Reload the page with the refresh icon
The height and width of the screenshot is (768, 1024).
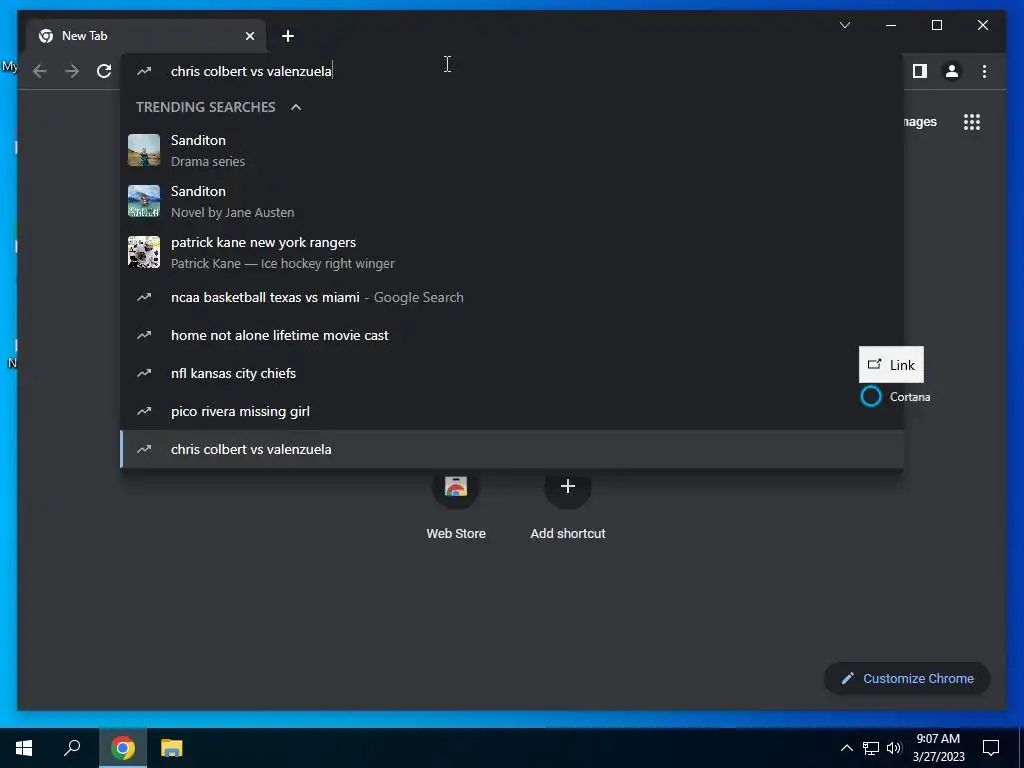point(104,71)
